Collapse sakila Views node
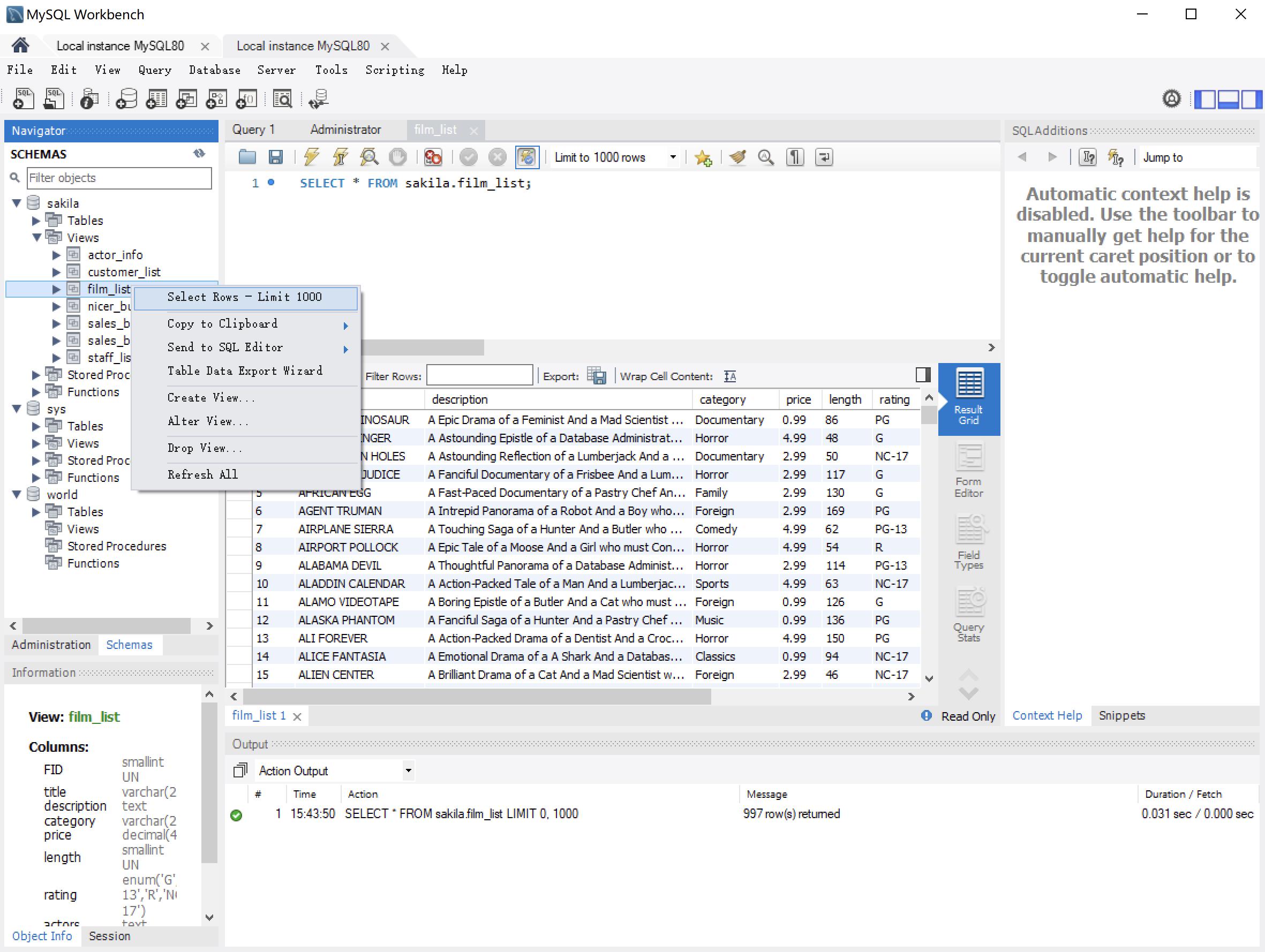1265x952 pixels. pyautogui.click(x=36, y=237)
